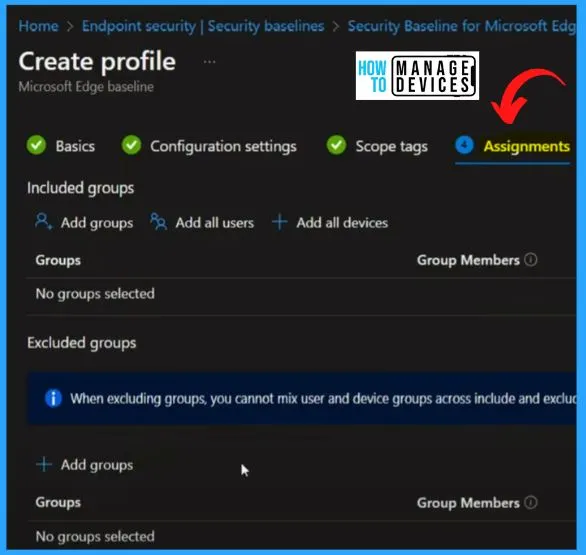Image resolution: width=586 pixels, height=555 pixels.
Task: Open Security Baseline for Microsoft Edge breadcrumb
Action: tap(462, 26)
